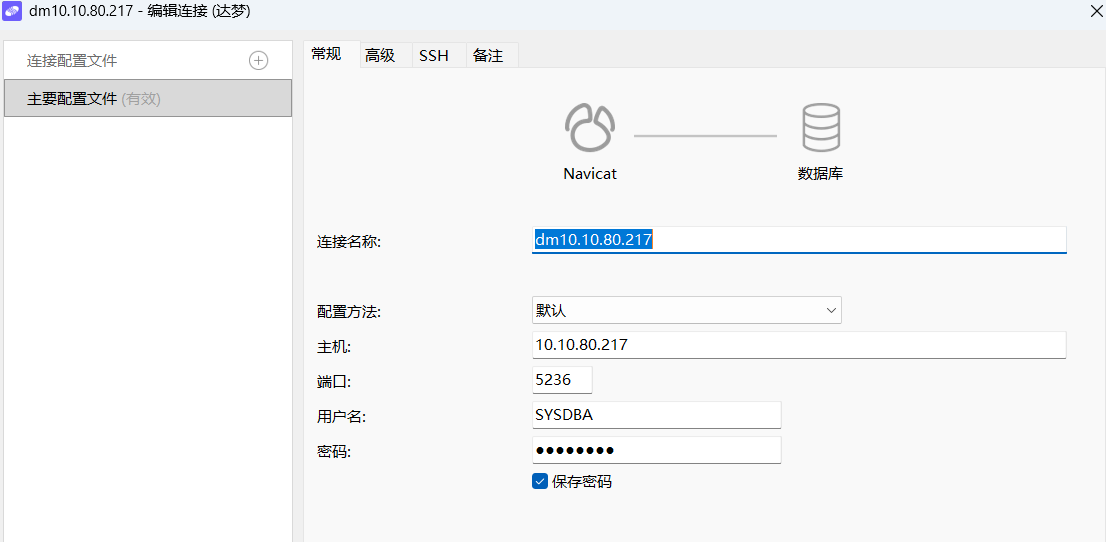Image resolution: width=1106 pixels, height=542 pixels.
Task: Uncheck the 保存密码 checkbox
Action: click(540, 482)
